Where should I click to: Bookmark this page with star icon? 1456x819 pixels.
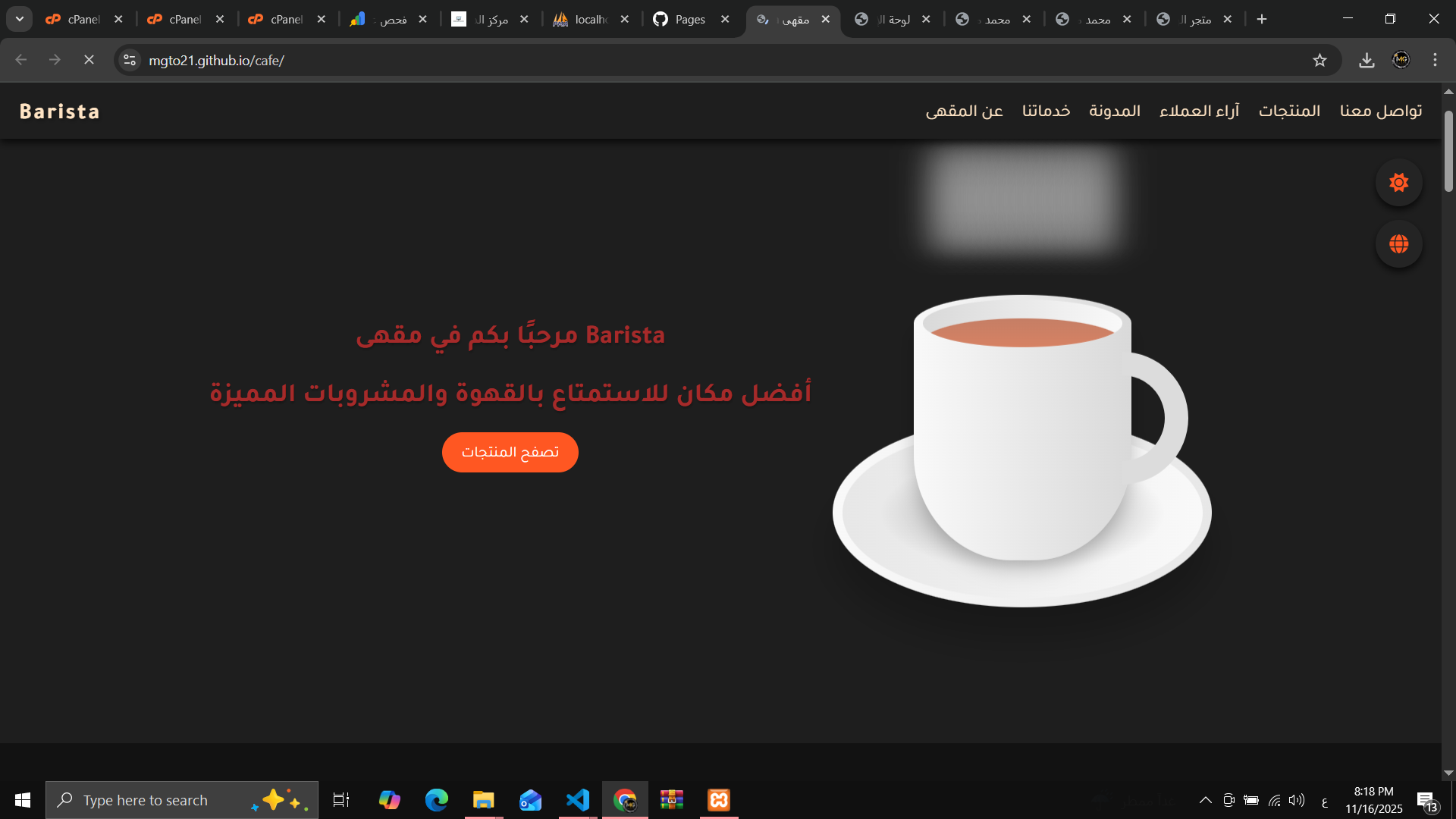pos(1319,61)
